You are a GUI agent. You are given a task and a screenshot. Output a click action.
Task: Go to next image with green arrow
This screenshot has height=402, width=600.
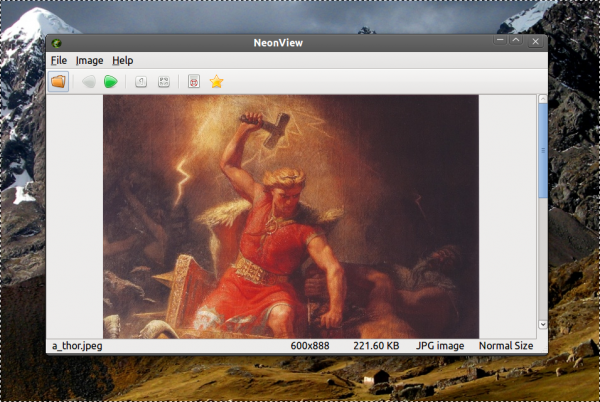(x=111, y=81)
